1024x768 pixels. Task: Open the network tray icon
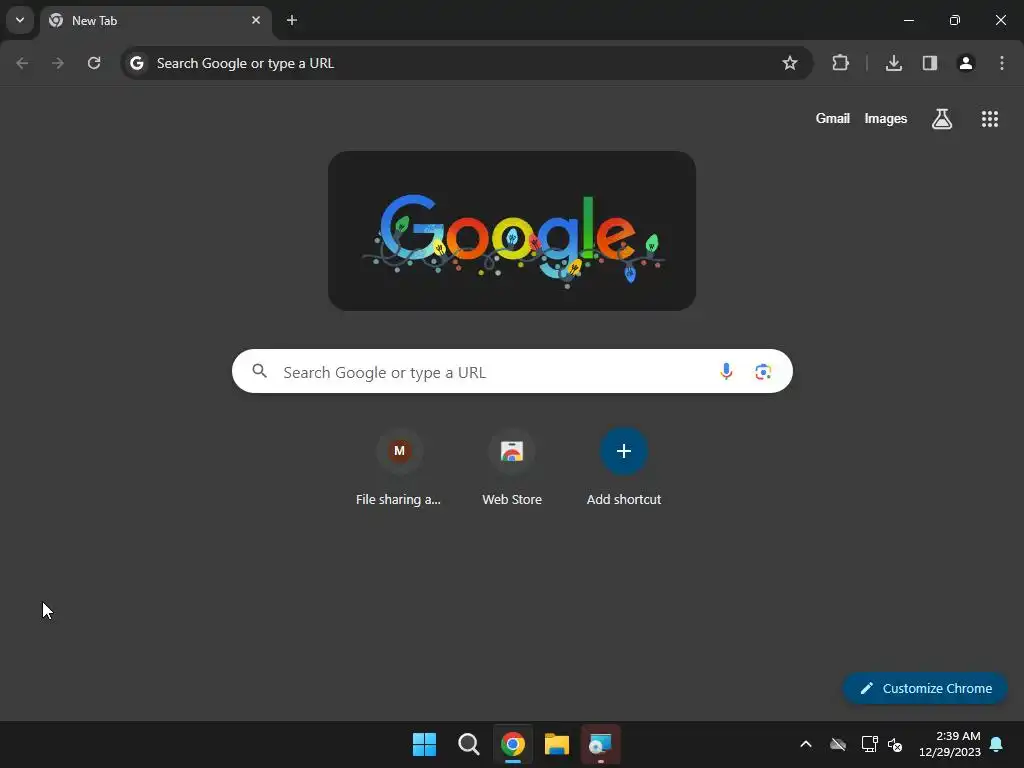click(x=869, y=744)
